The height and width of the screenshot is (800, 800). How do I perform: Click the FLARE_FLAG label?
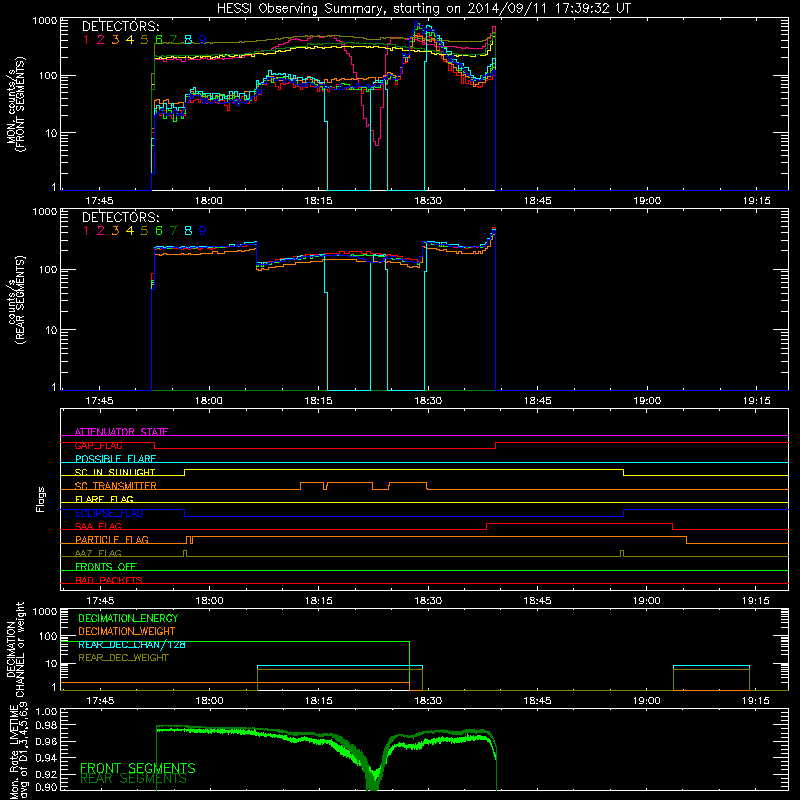104,499
